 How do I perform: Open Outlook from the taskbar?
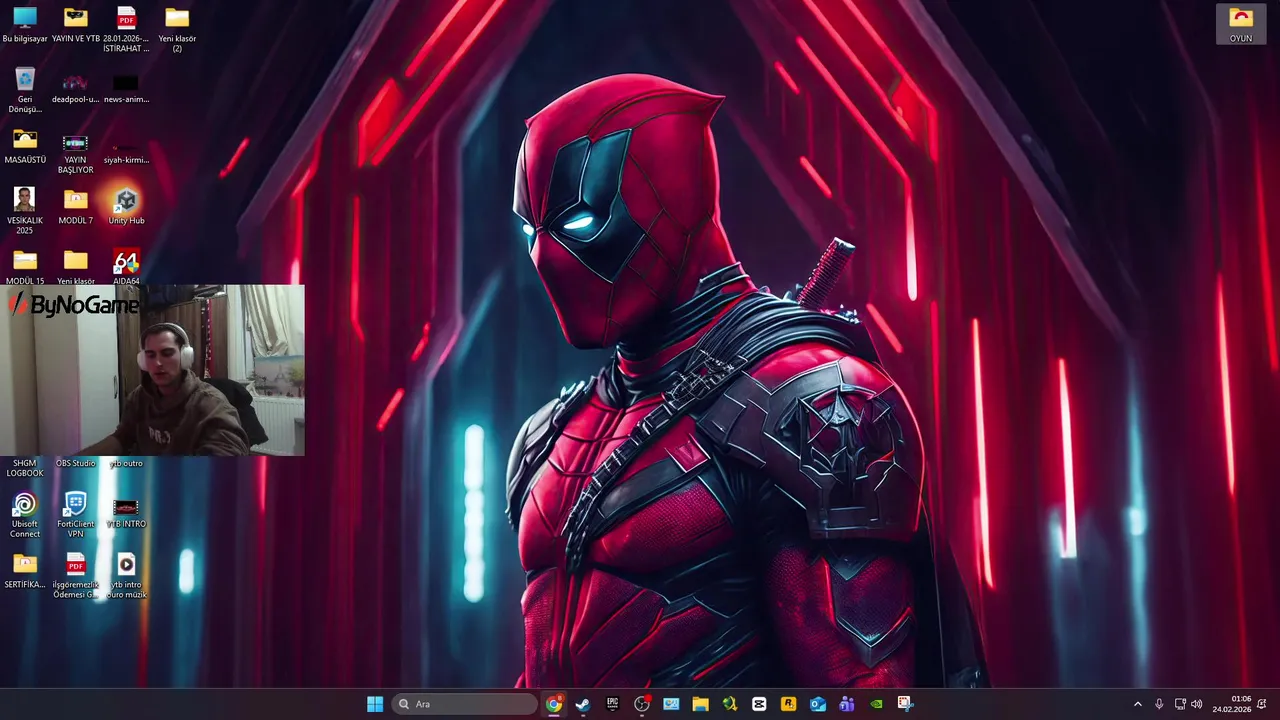818,704
